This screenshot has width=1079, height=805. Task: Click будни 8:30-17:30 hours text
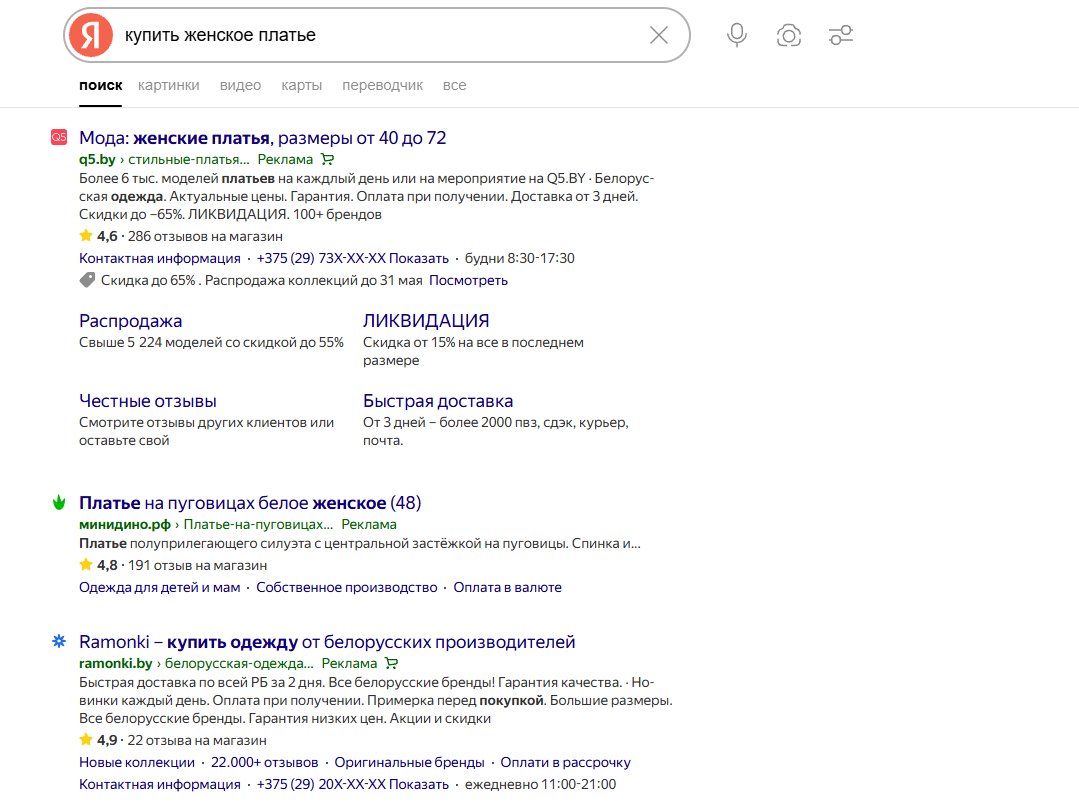point(520,258)
